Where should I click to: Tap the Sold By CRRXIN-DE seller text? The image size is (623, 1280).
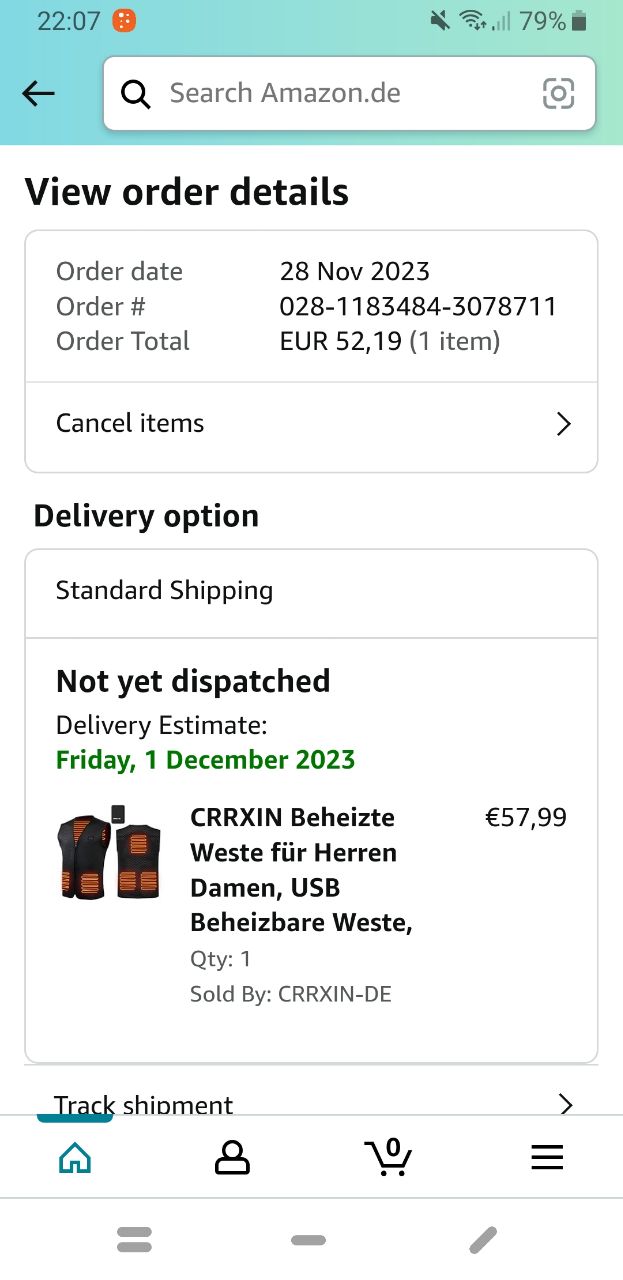(x=291, y=994)
